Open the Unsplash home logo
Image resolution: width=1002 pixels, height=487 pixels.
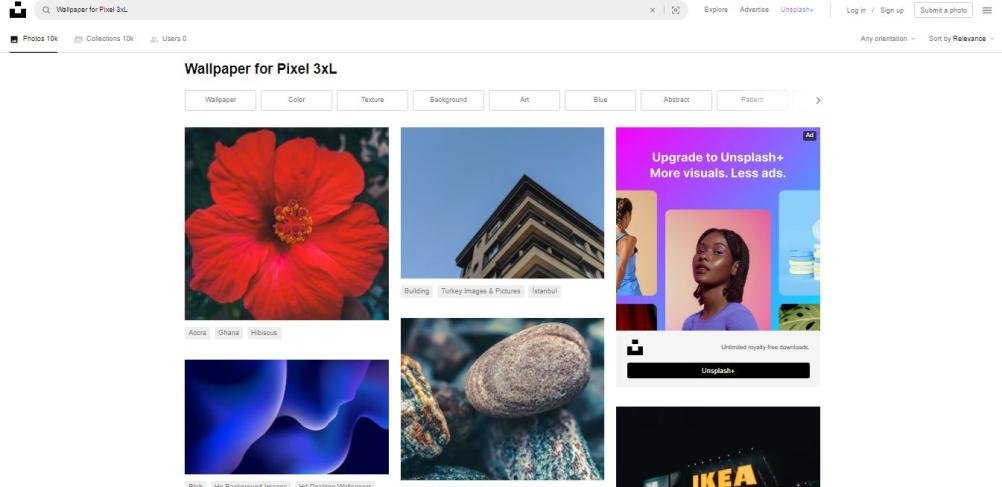click(18, 10)
